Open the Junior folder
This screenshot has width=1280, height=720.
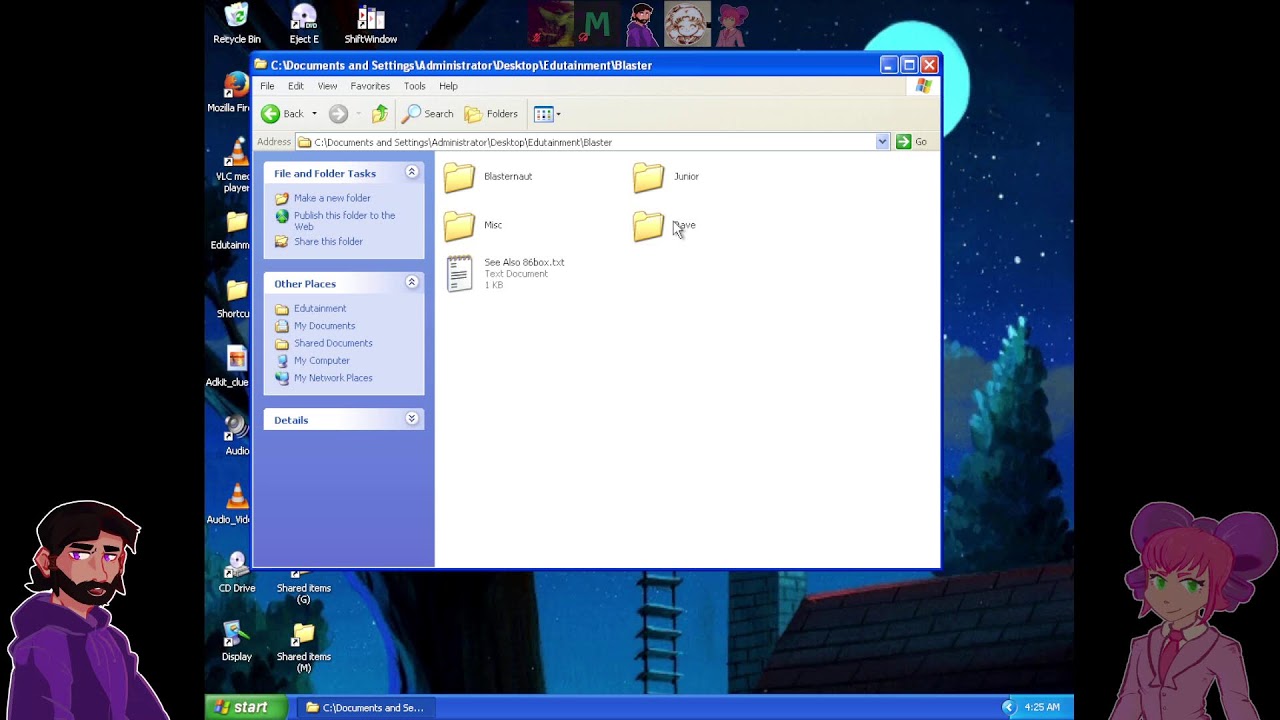(x=666, y=177)
